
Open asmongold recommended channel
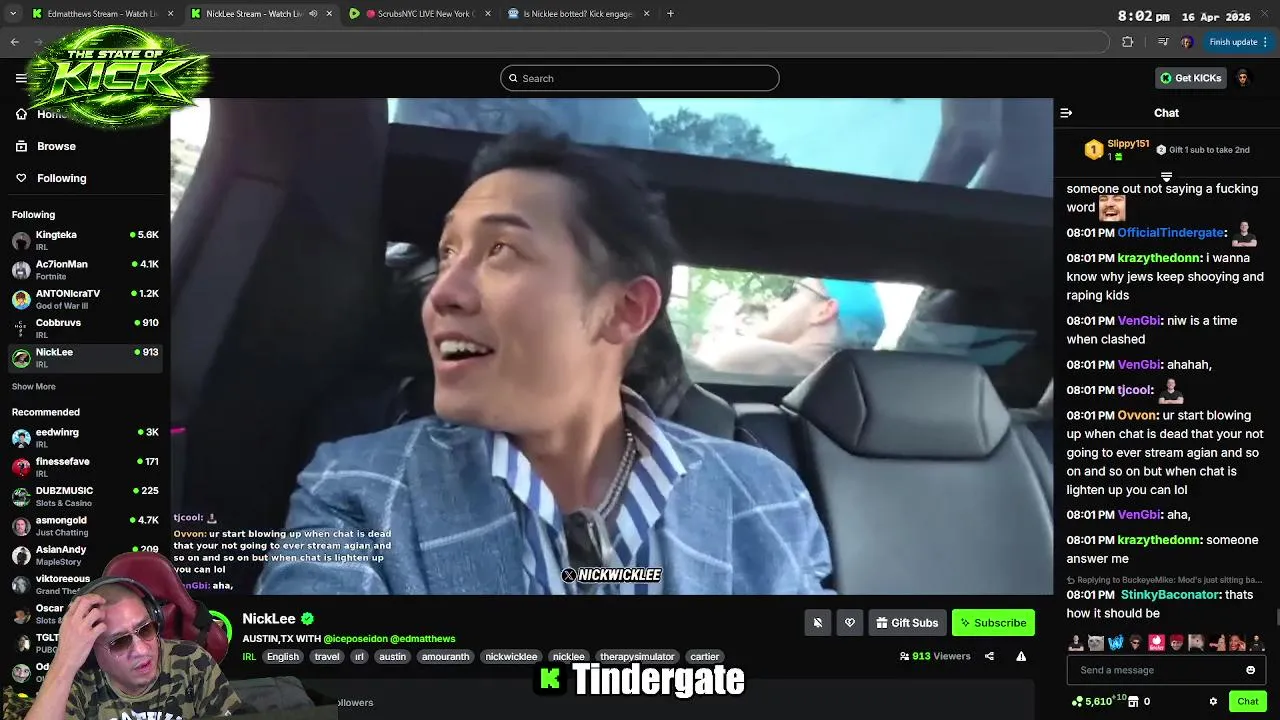[x=85, y=525]
